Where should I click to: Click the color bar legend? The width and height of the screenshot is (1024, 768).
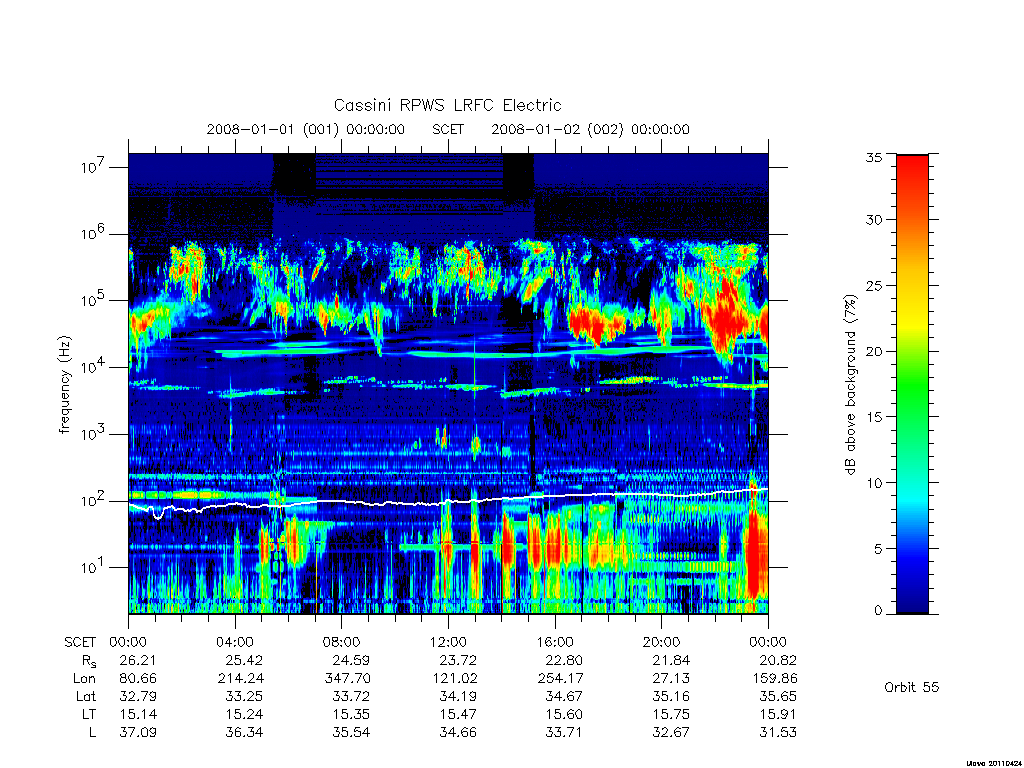(x=912, y=384)
